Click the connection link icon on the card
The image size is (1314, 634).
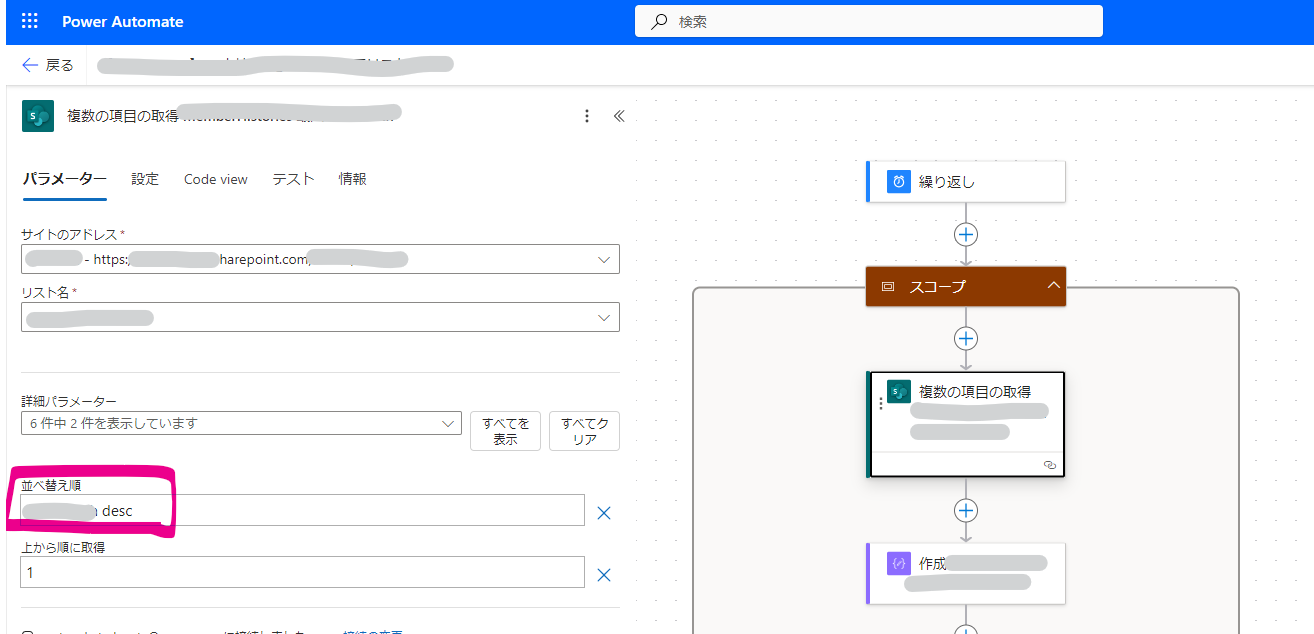point(1050,465)
